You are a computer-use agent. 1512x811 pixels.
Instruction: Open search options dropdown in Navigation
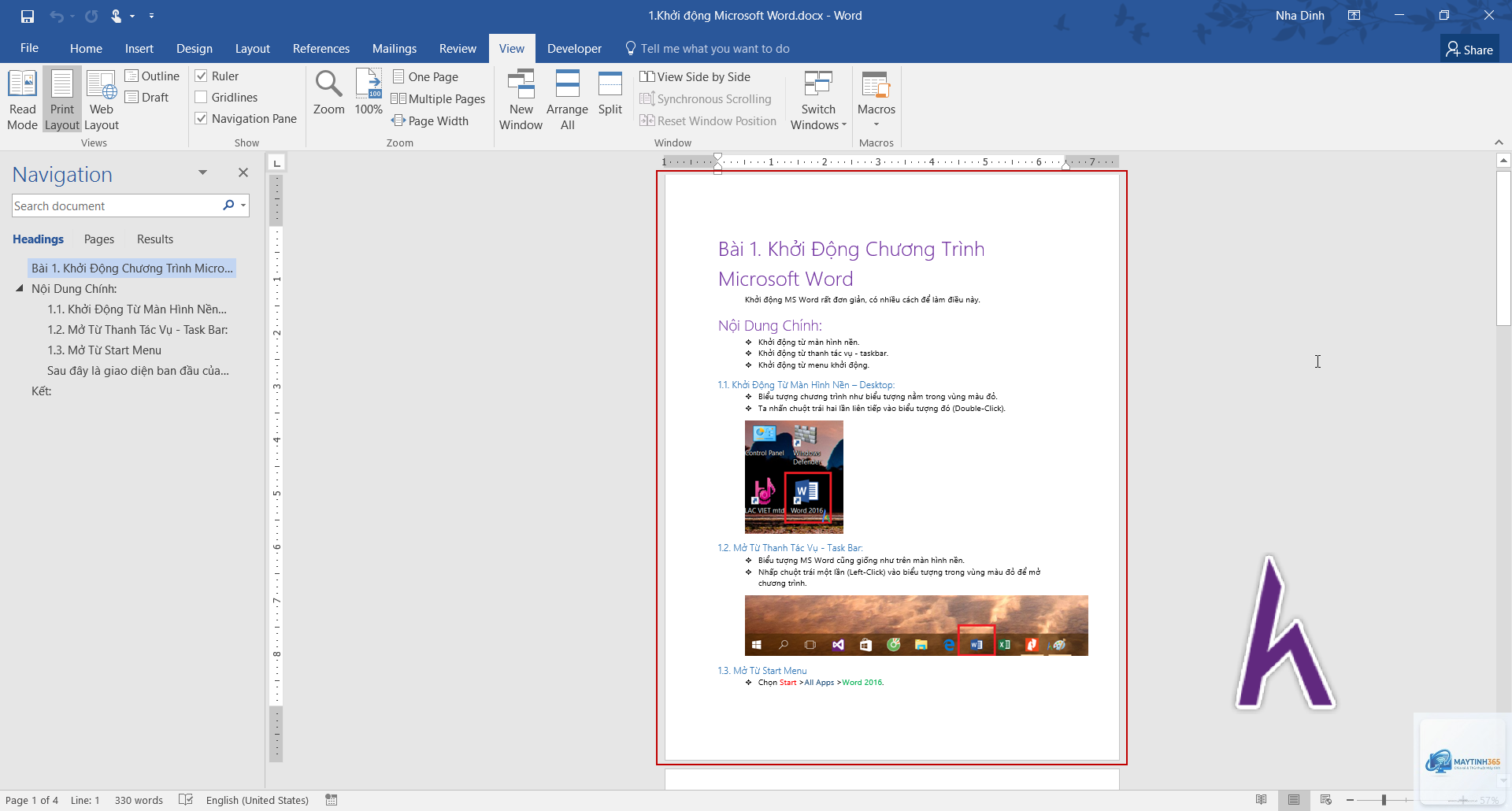click(243, 206)
